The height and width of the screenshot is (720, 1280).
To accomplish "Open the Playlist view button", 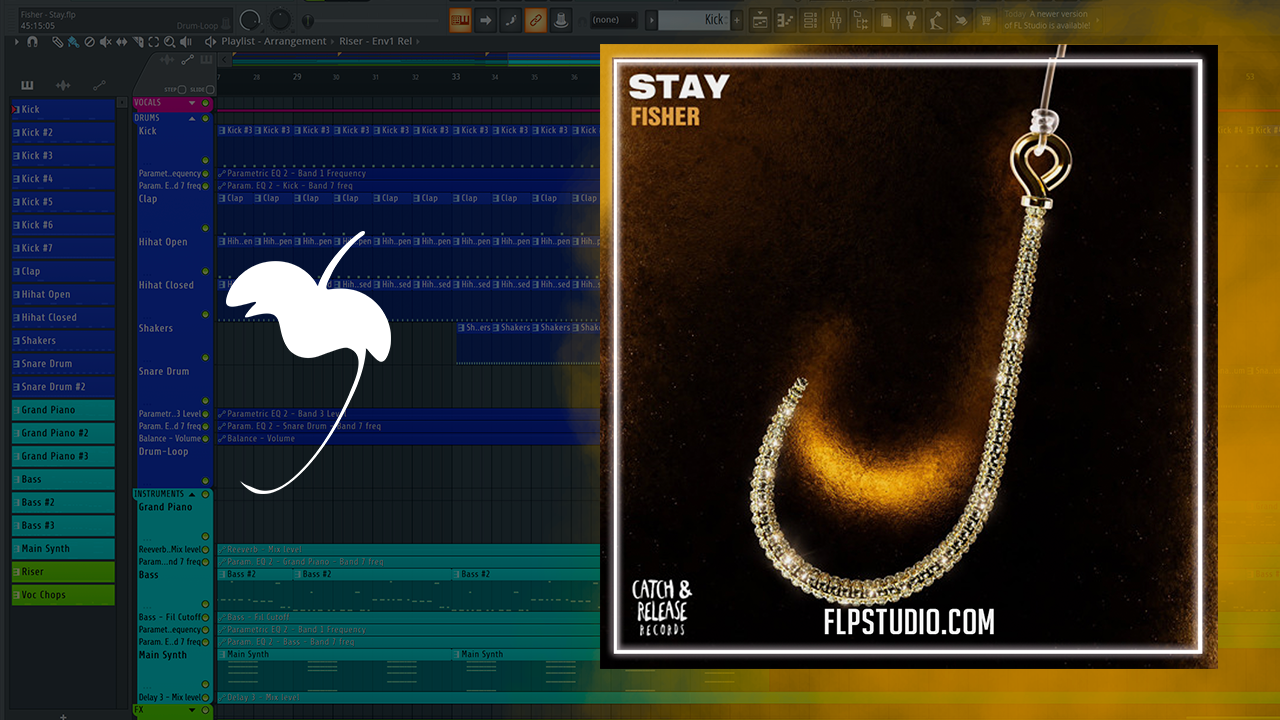I will pos(760,19).
